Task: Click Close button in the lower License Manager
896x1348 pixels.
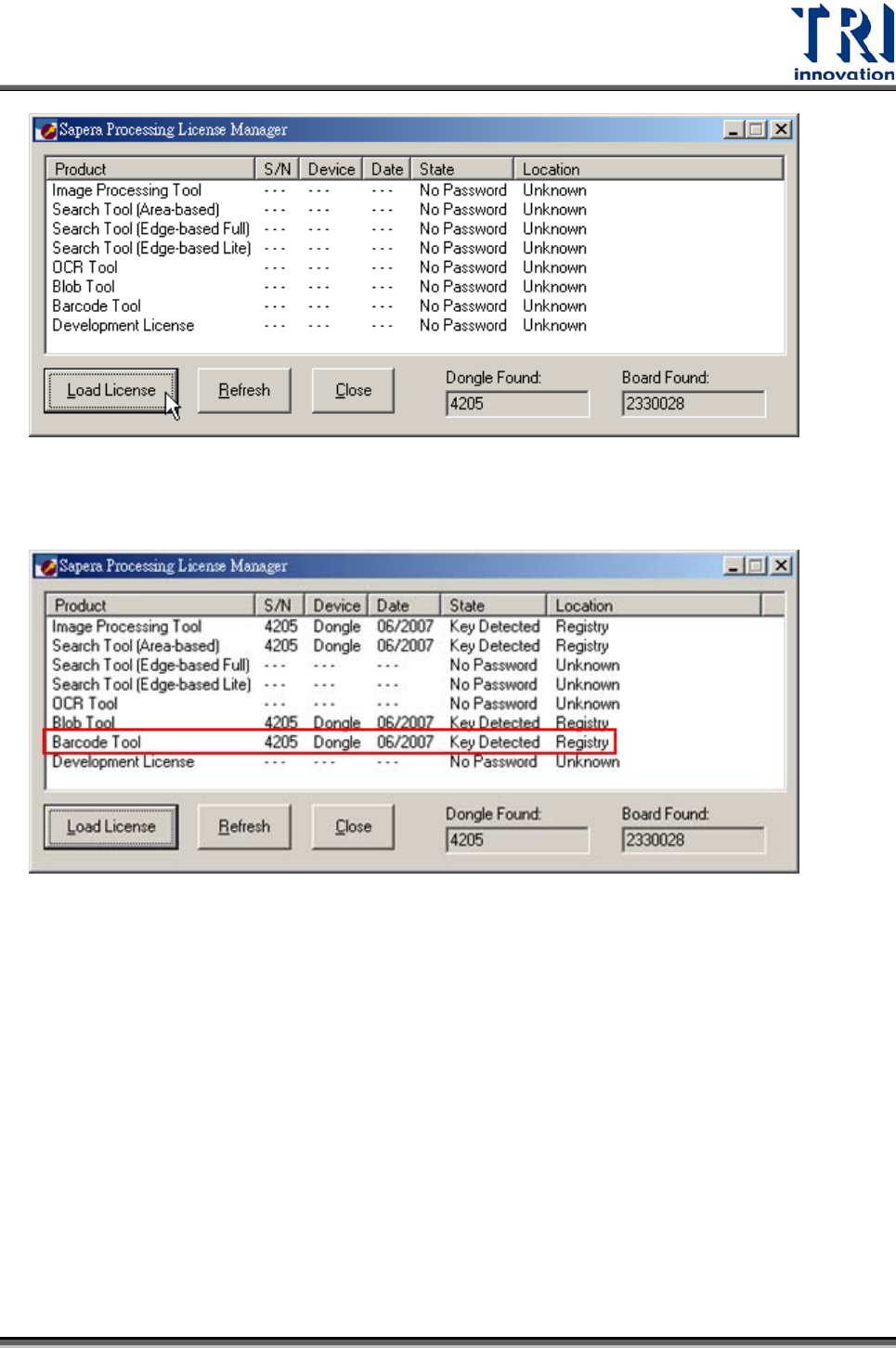Action: pos(353,827)
